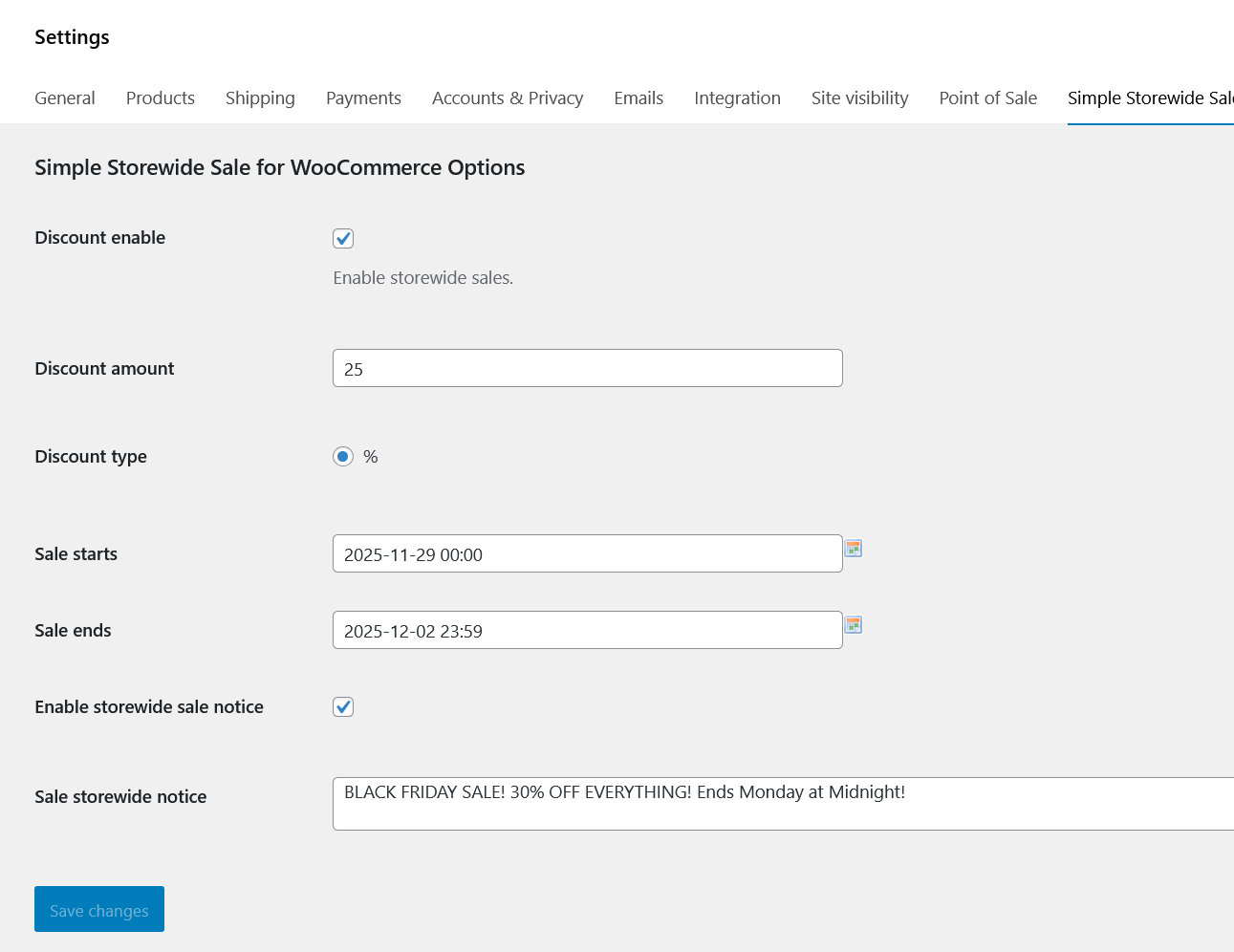Switch to Accounts & Privacy tab
Image resolution: width=1234 pixels, height=952 pixels.
tap(508, 98)
